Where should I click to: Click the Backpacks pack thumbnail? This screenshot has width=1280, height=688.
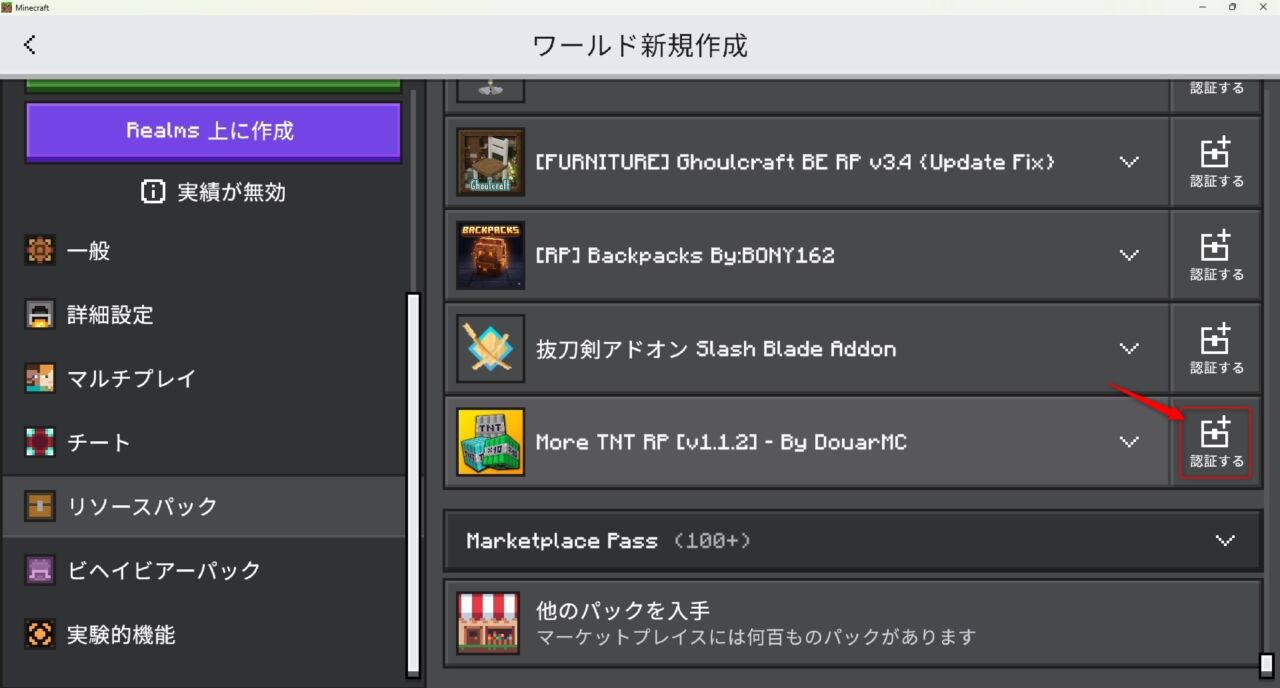[x=490, y=255]
